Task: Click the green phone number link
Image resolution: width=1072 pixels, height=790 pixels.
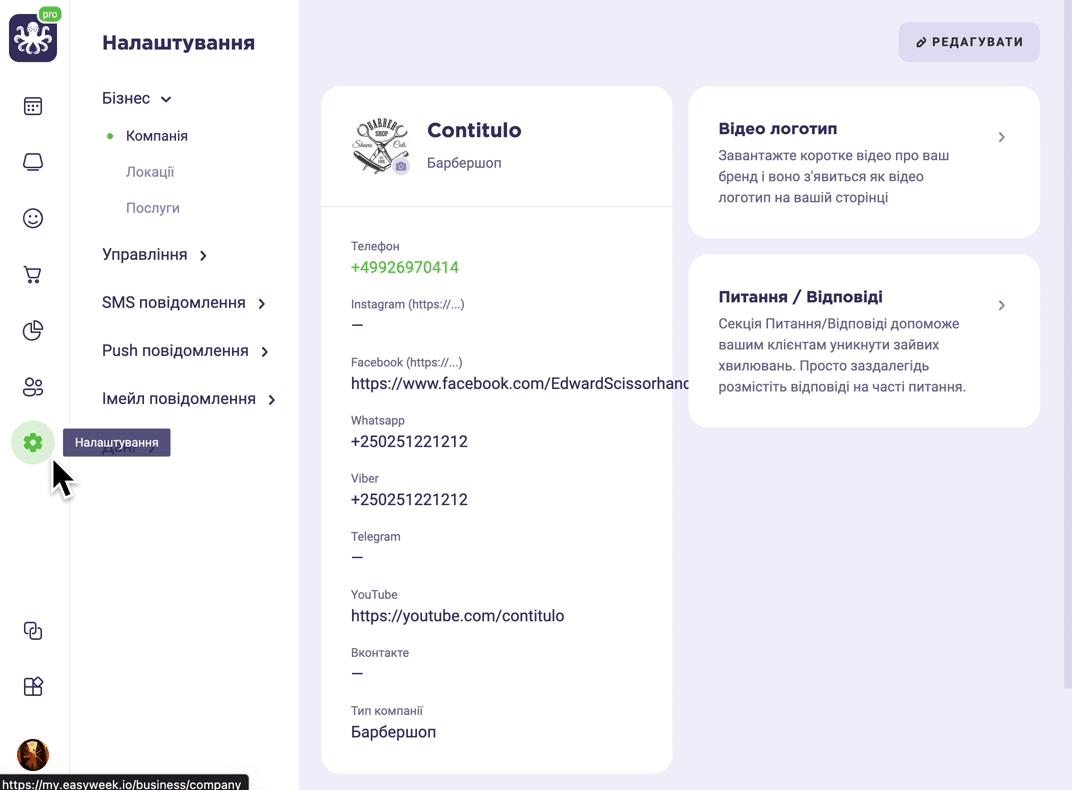Action: click(405, 267)
